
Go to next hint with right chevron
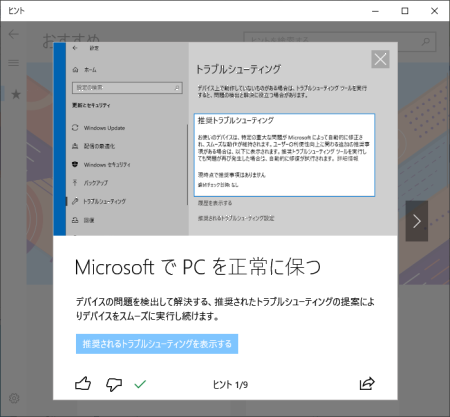click(x=417, y=221)
